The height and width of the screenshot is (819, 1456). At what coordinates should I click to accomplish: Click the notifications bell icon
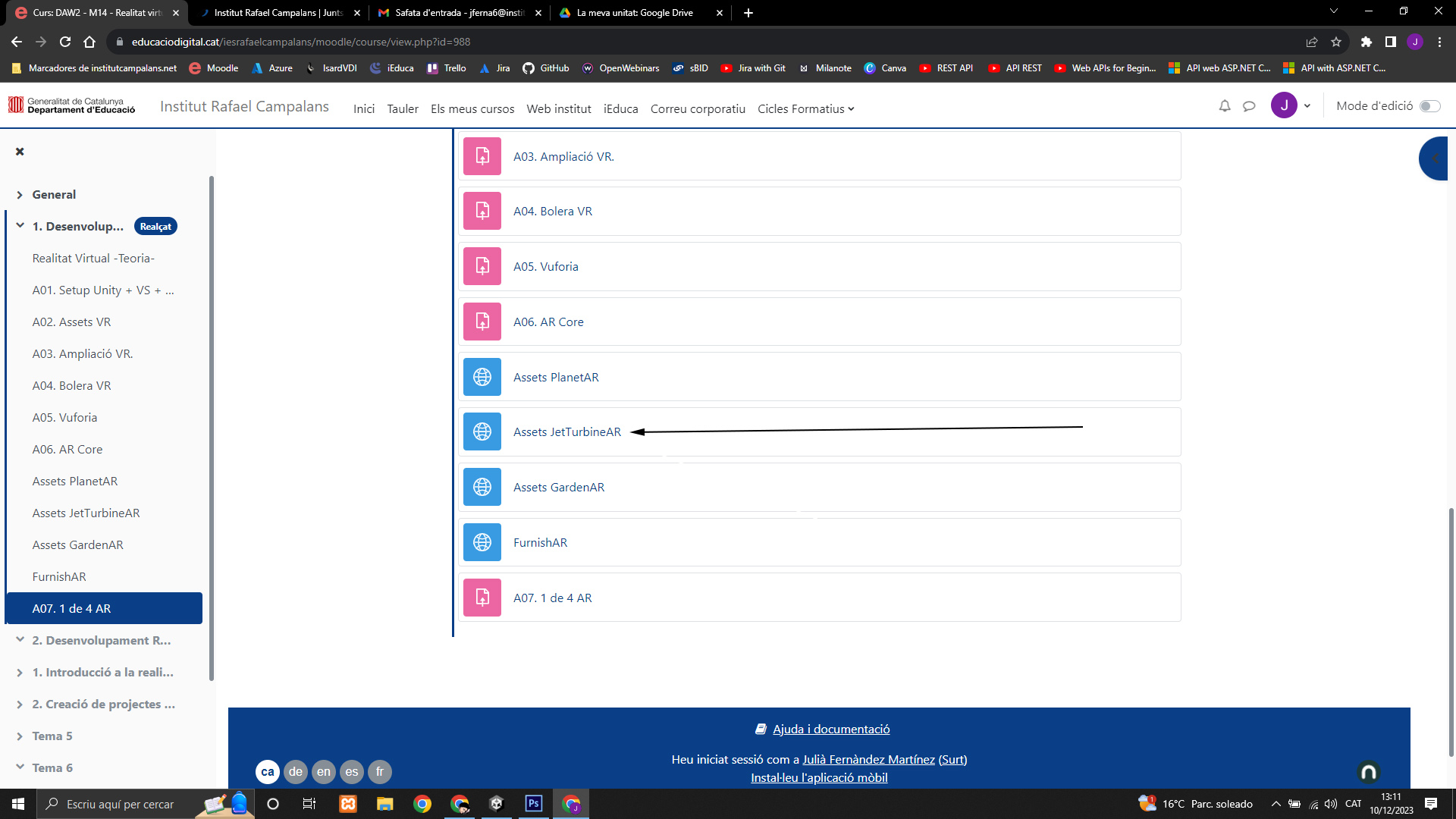pos(1224,106)
